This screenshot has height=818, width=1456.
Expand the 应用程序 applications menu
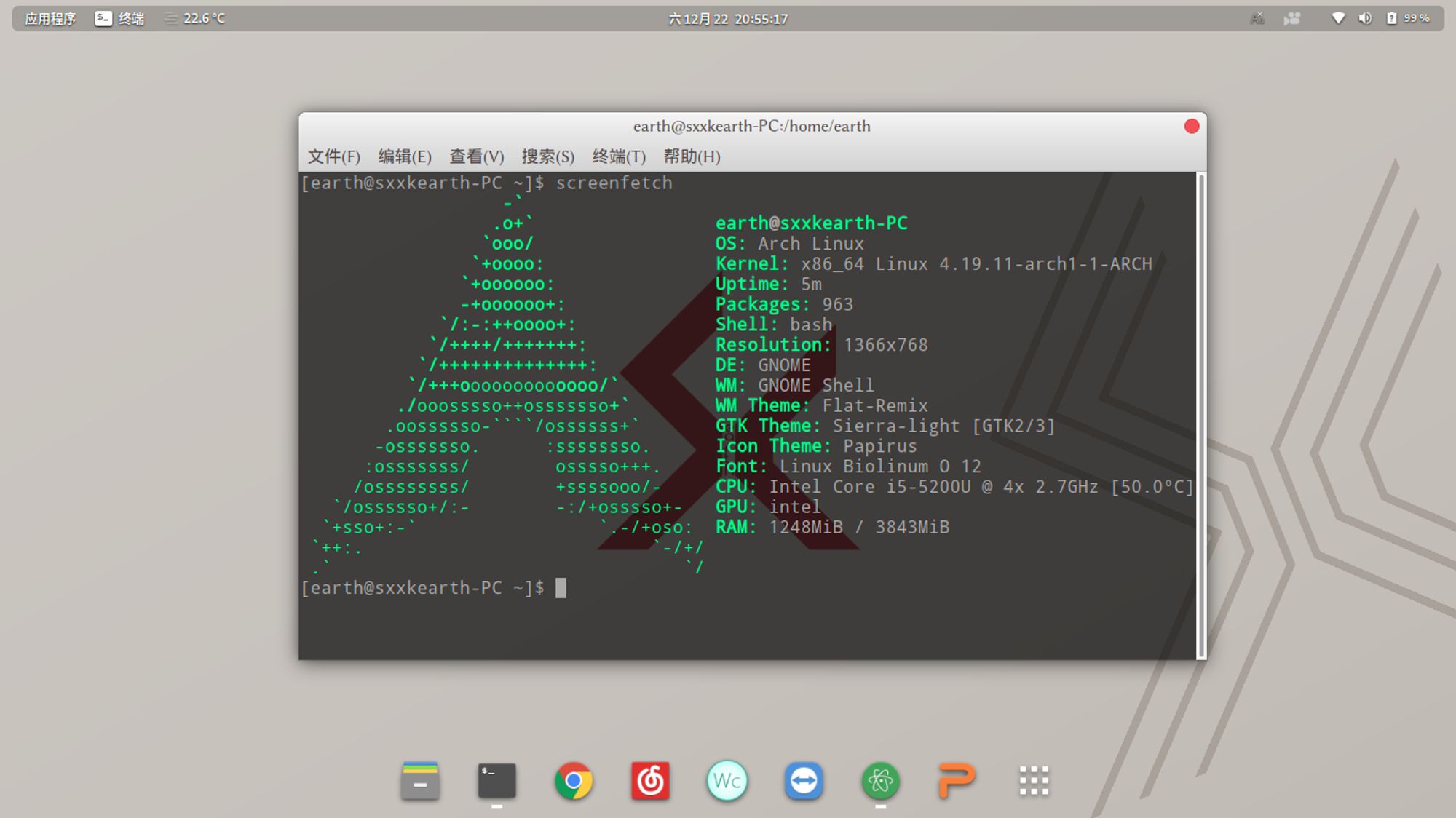coord(50,18)
